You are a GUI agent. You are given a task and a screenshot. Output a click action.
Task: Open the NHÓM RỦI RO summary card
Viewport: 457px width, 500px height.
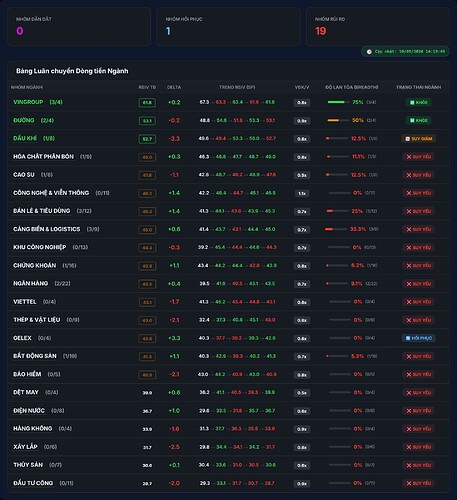(378, 27)
